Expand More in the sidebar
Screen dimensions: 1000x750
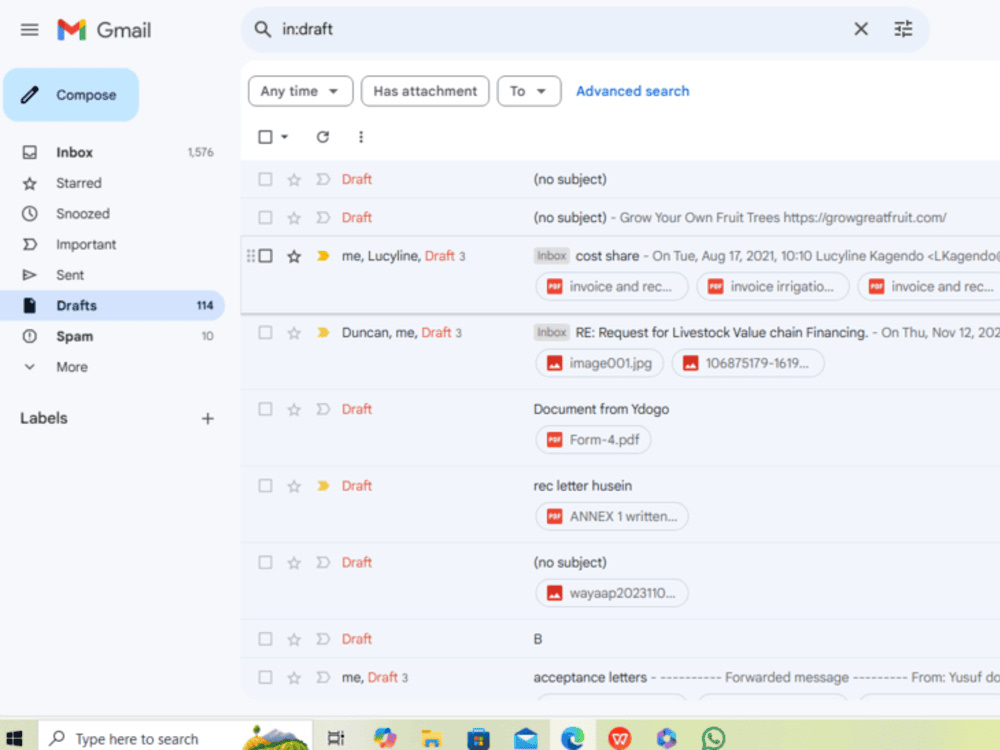[71, 367]
